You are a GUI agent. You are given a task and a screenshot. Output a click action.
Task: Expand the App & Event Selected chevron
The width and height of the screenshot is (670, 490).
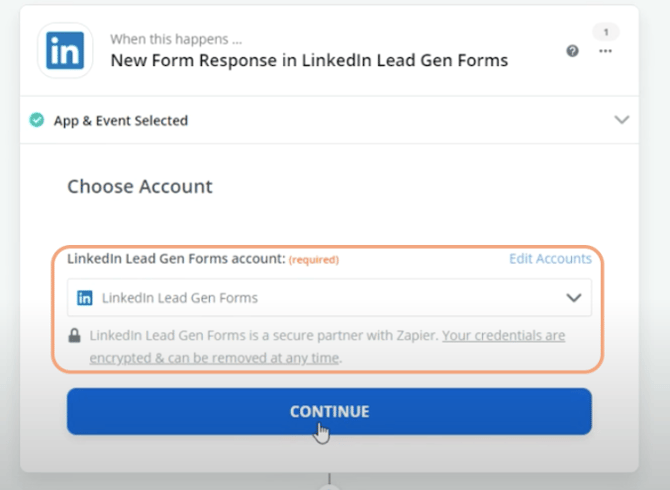pos(621,120)
